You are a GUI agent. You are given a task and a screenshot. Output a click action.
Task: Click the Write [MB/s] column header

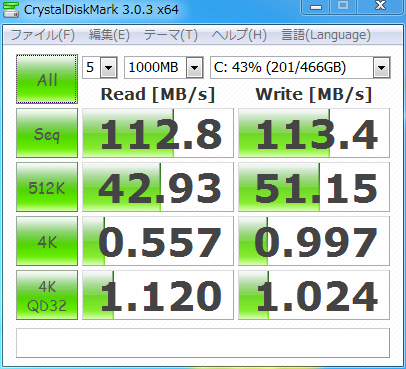point(314,94)
